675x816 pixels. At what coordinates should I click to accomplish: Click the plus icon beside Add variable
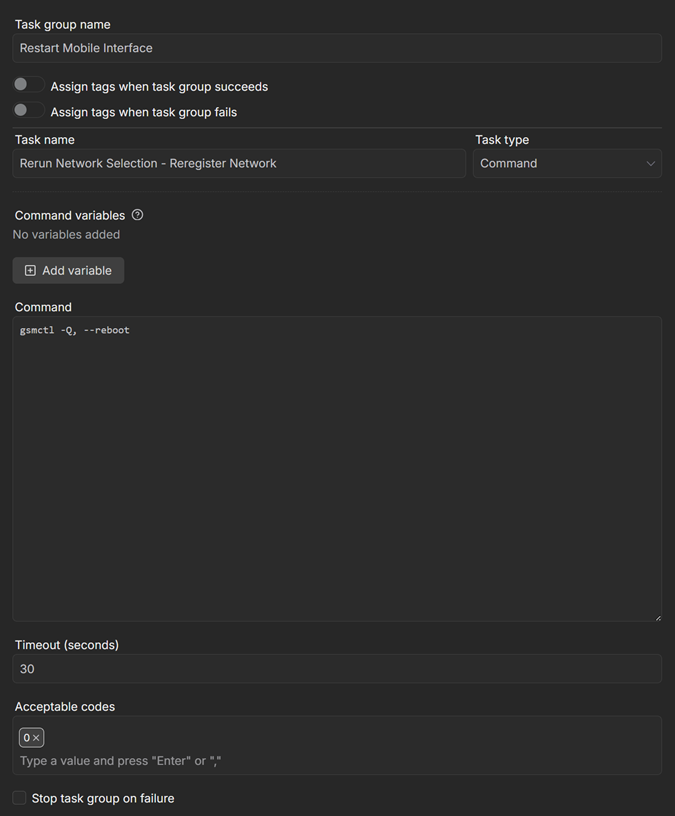click(30, 271)
